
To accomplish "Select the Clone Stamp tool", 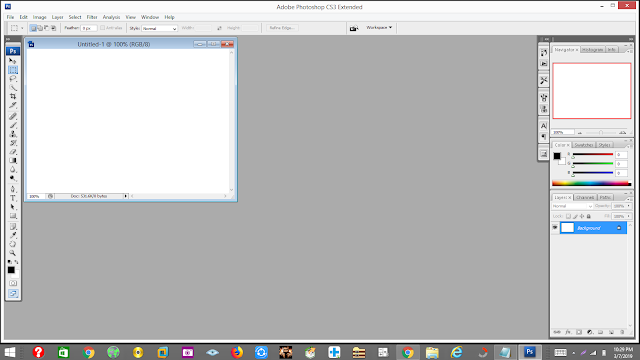I will (13, 134).
